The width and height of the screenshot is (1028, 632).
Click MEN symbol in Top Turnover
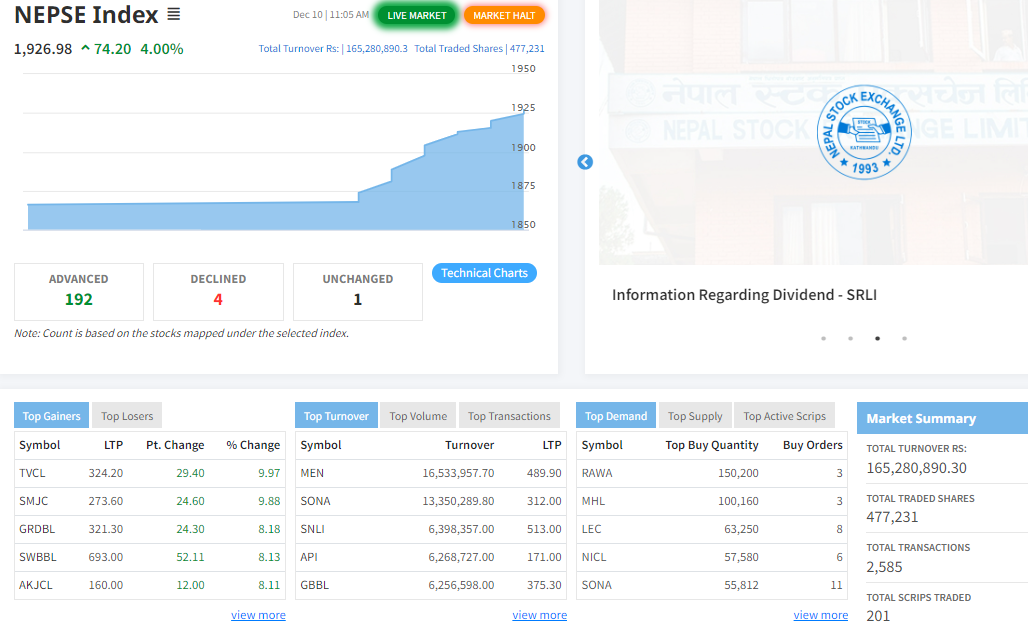312,473
